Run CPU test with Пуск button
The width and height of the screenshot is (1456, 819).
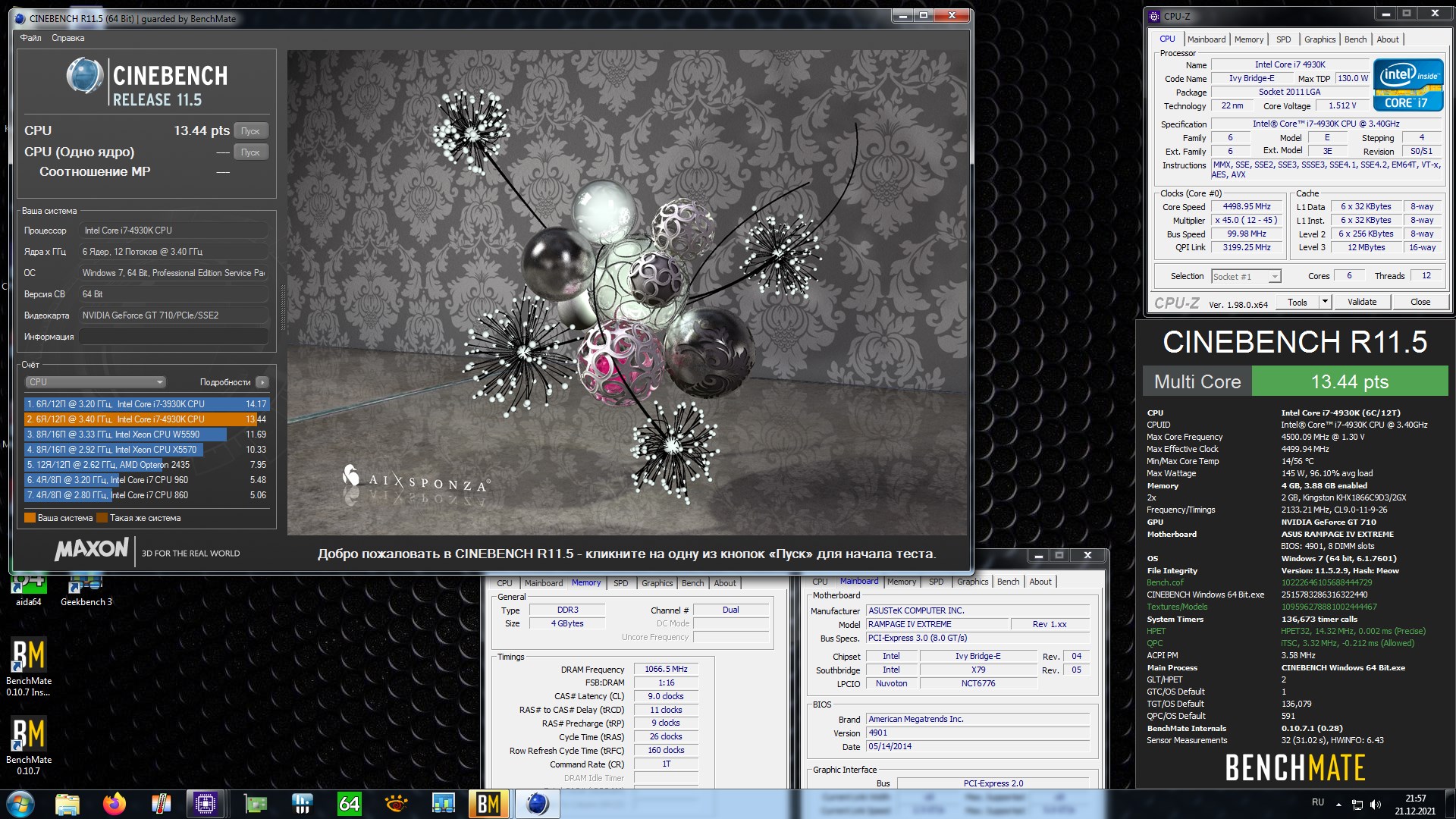click(x=250, y=131)
